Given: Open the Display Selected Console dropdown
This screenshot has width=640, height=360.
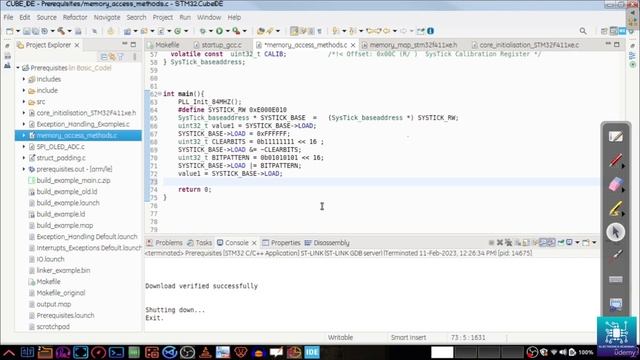Looking at the screenshot, I should pos(577,243).
